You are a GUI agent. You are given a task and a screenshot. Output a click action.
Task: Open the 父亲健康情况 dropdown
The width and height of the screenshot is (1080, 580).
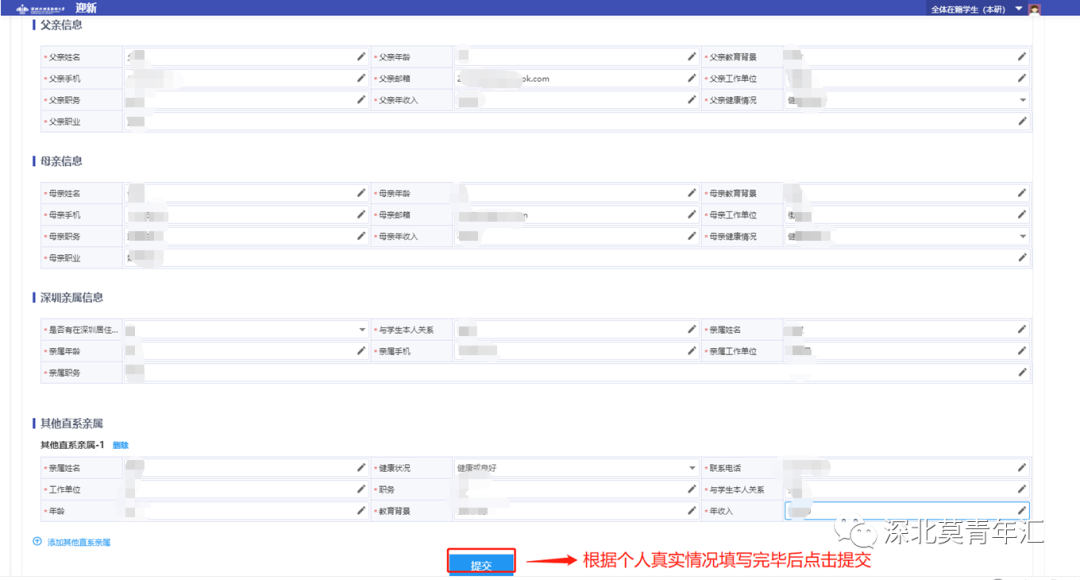[1022, 100]
